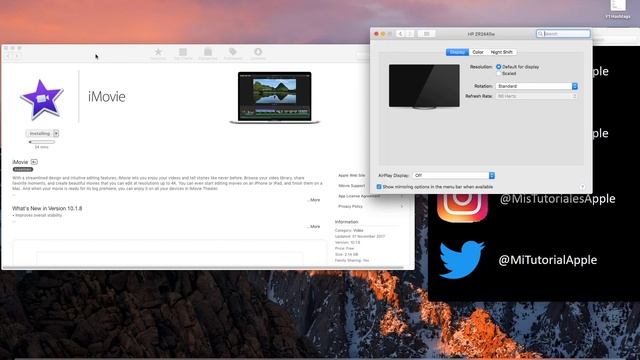Open the Refresh Rate dropdown
This screenshot has width=640, height=360.
[537, 96]
